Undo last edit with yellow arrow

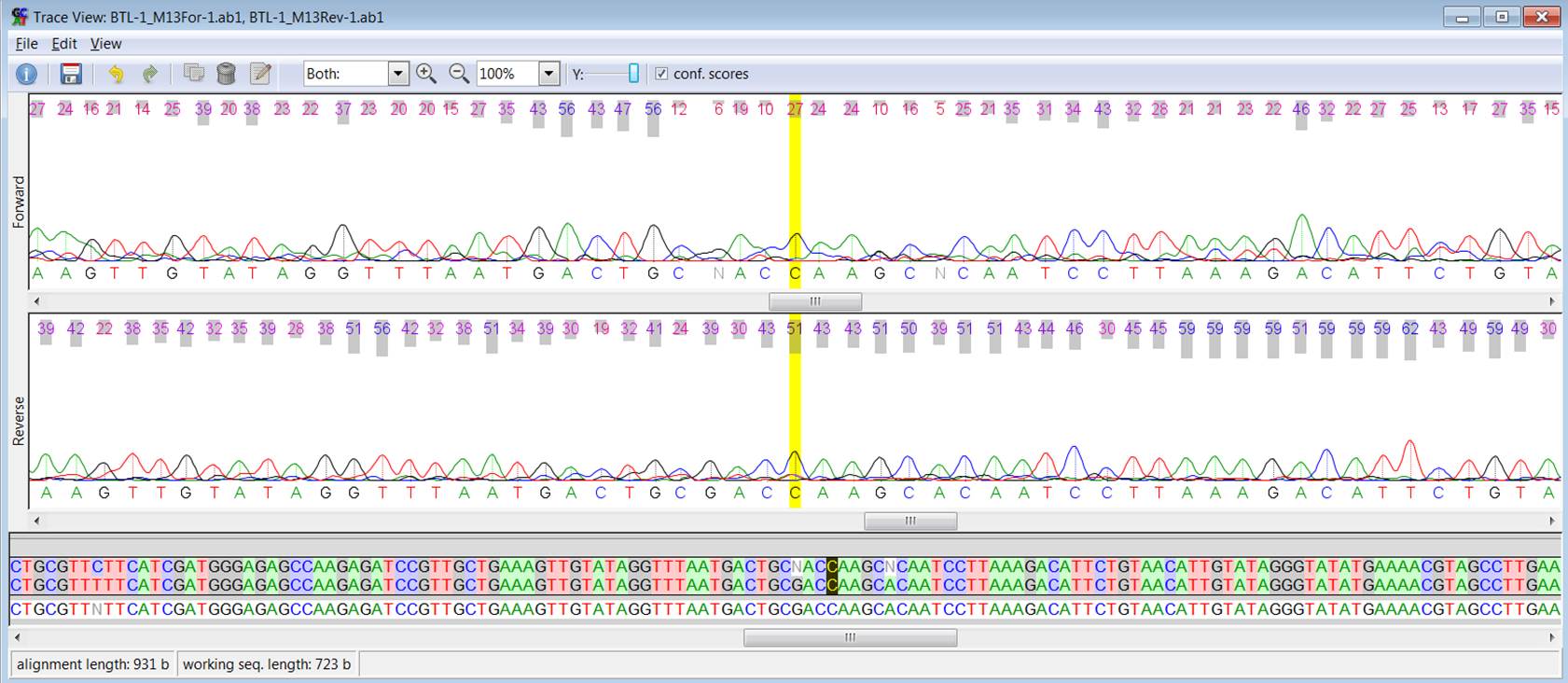point(116,74)
